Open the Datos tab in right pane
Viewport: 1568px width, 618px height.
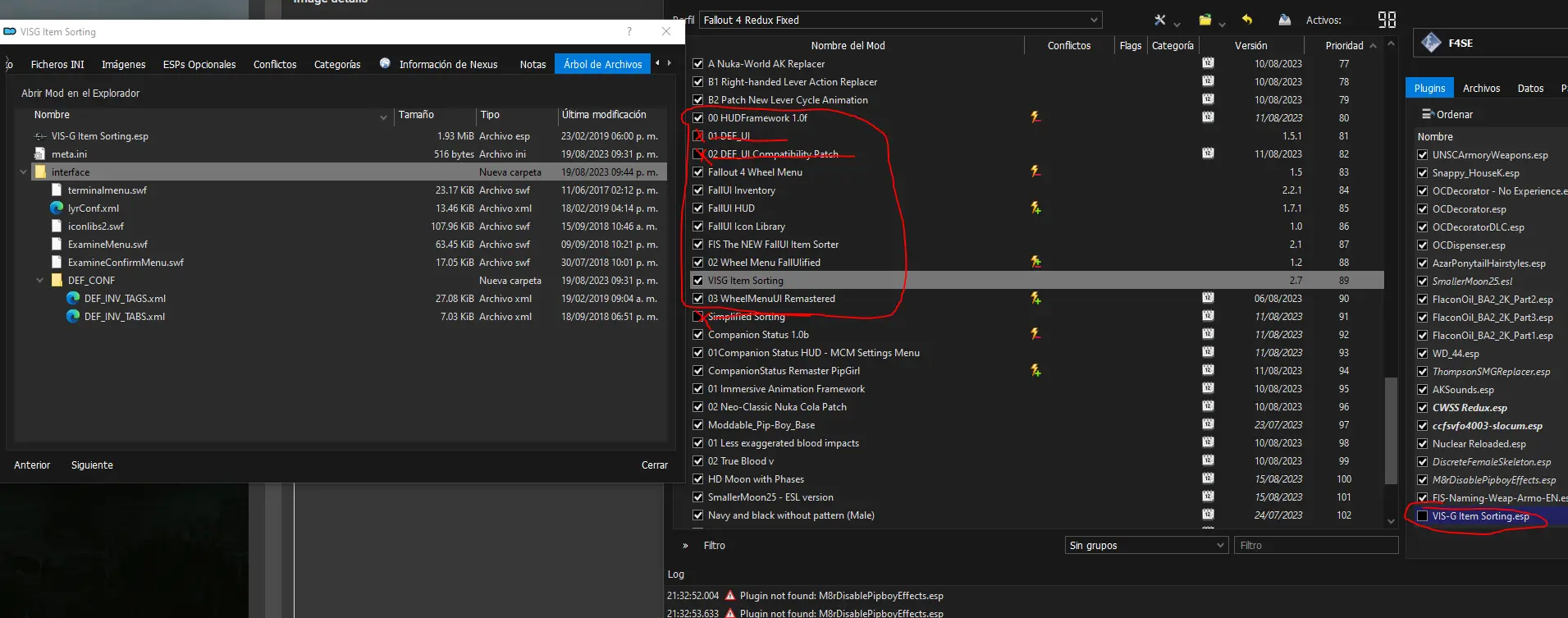(x=1530, y=88)
